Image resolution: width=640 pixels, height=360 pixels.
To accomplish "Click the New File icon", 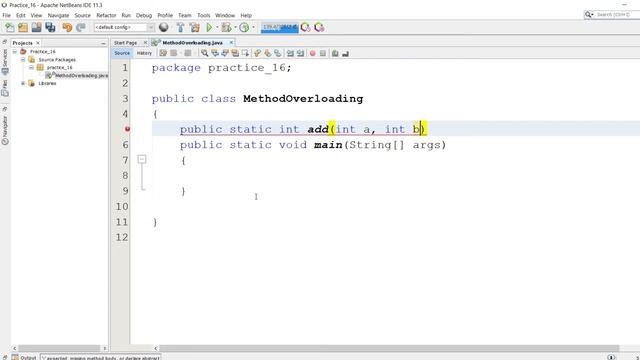I will click(10, 27).
